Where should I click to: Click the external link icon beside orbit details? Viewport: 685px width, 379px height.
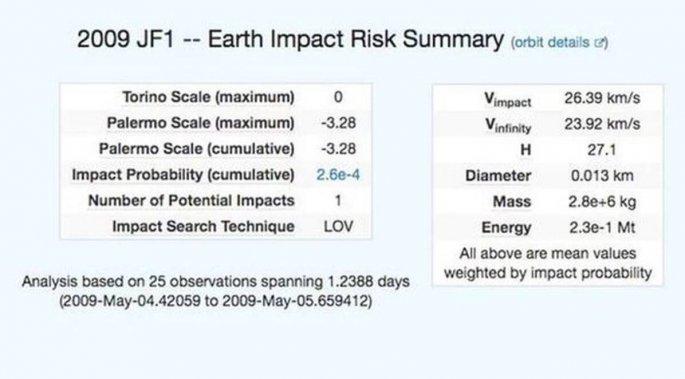point(599,43)
